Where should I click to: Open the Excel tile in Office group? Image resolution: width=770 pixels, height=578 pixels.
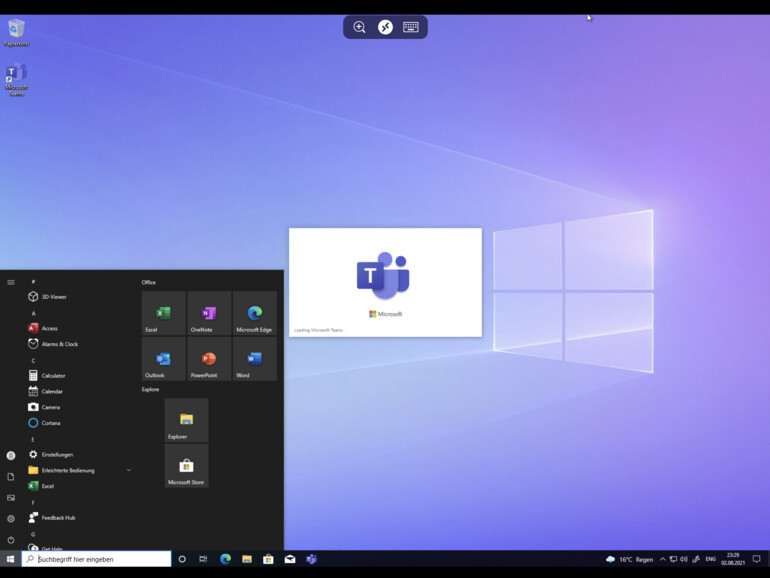(164, 313)
